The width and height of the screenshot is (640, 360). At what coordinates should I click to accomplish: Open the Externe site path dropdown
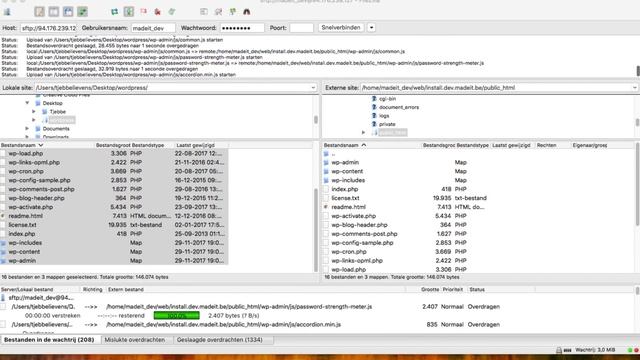[x=634, y=88]
